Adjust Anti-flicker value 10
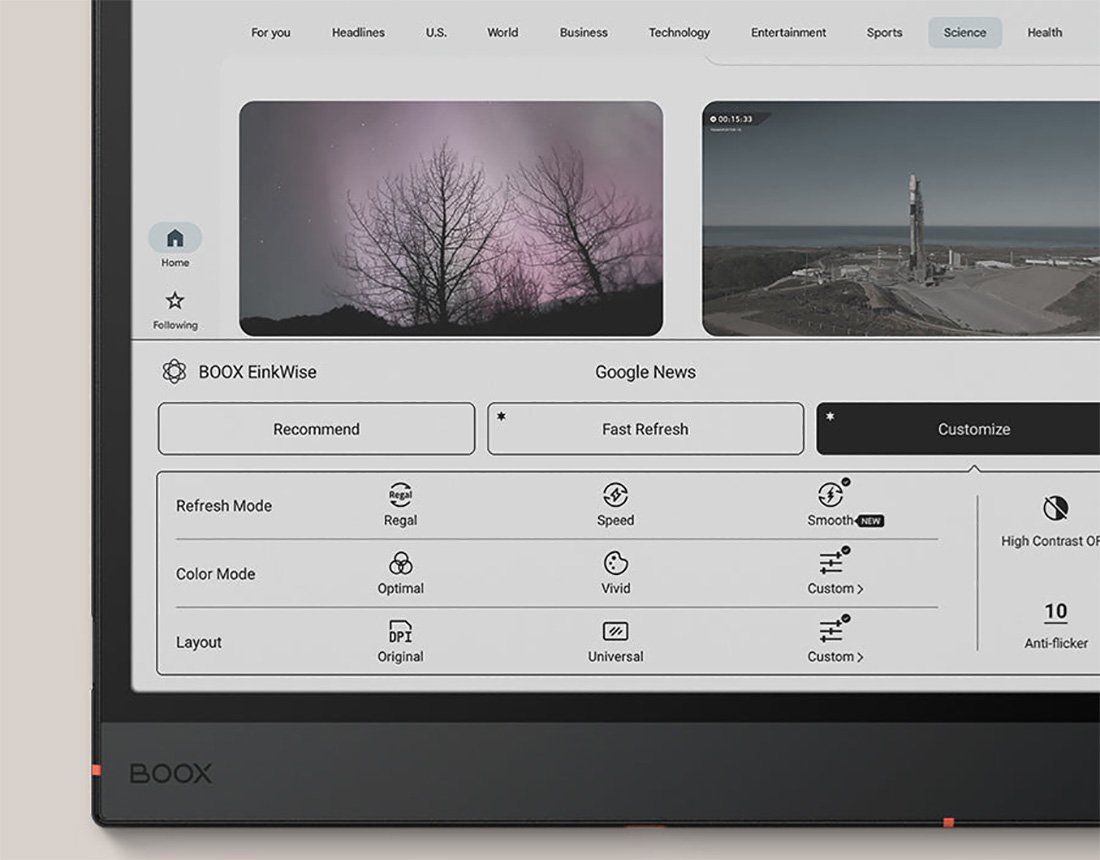The width and height of the screenshot is (1100, 860). pos(1055,612)
